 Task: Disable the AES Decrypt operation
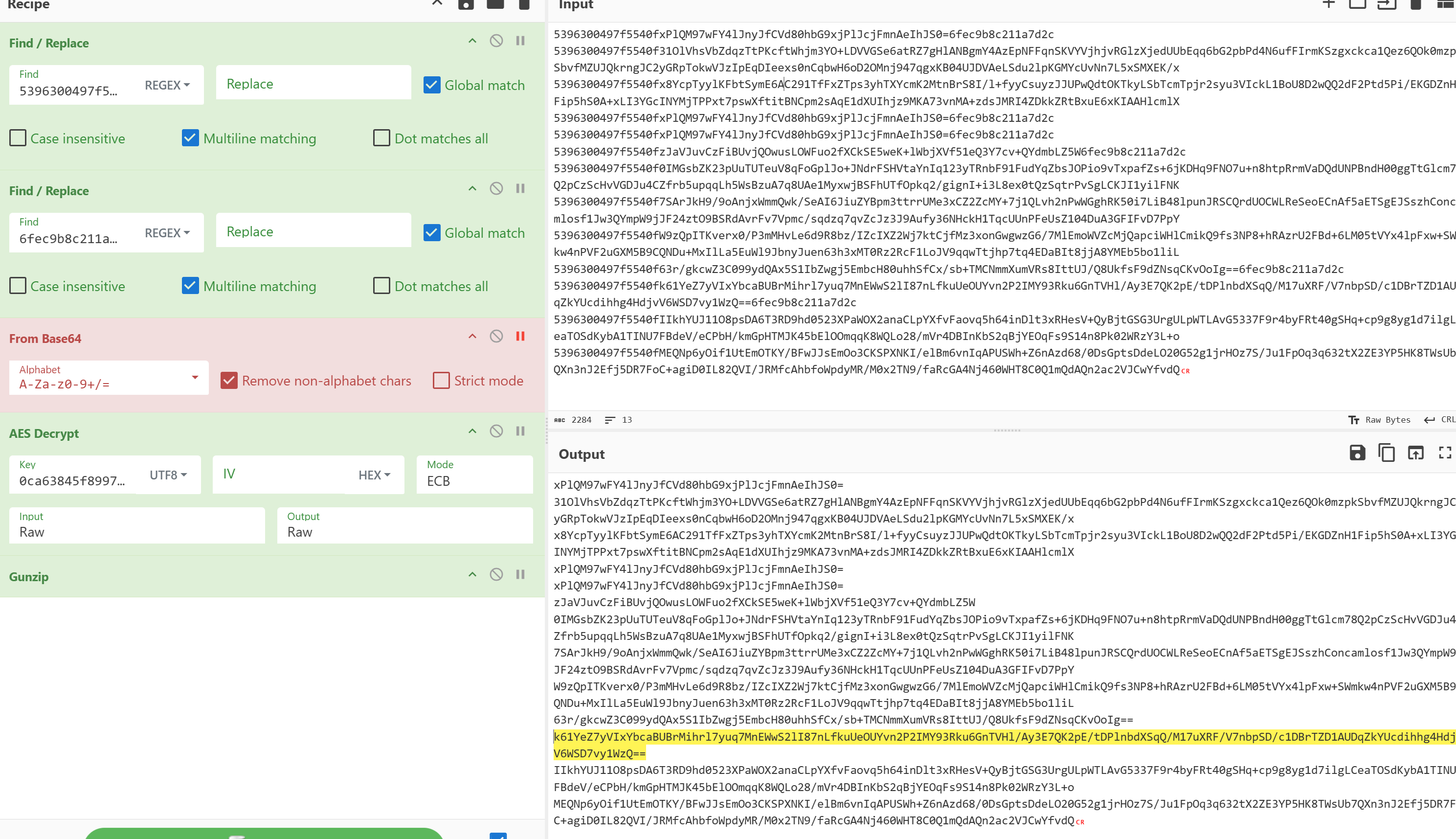pos(496,431)
